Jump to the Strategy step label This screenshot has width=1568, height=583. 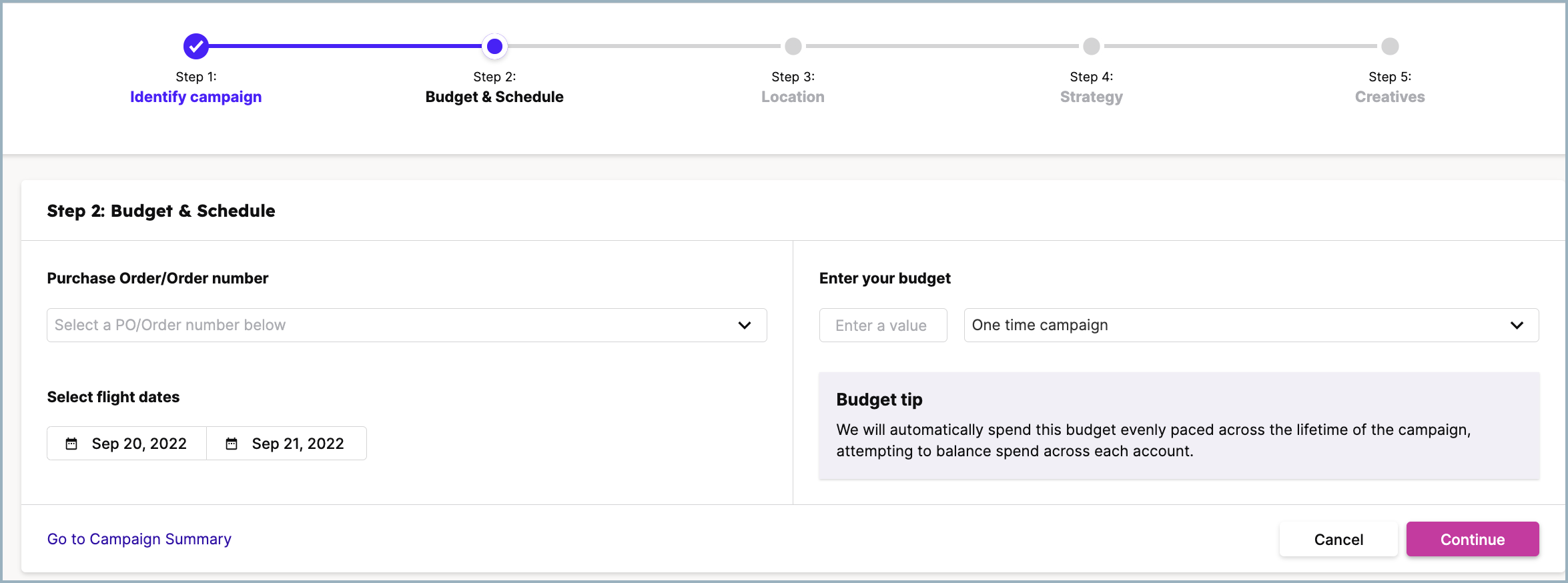pyautogui.click(x=1092, y=97)
